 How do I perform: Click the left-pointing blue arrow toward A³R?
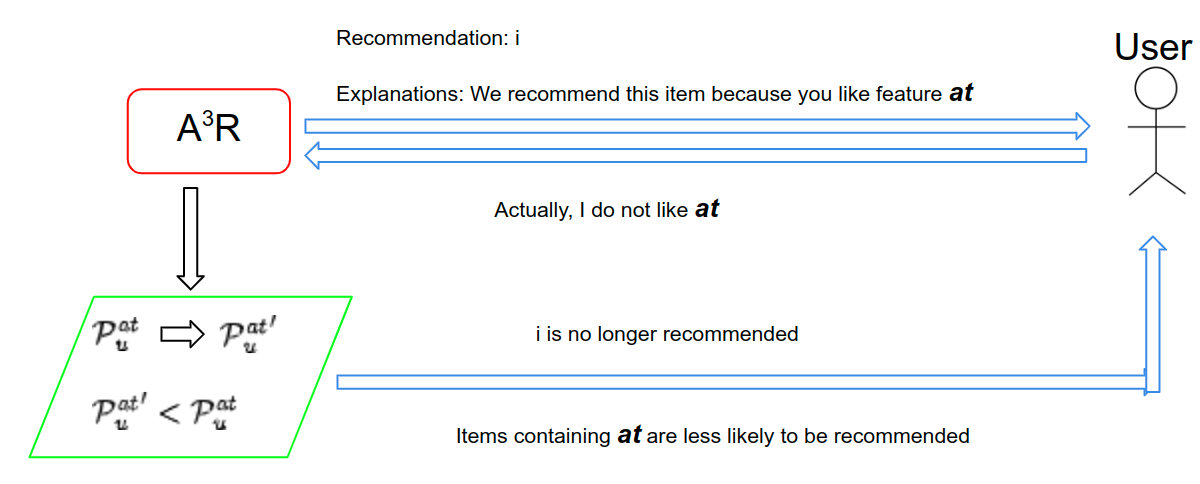tap(697, 154)
